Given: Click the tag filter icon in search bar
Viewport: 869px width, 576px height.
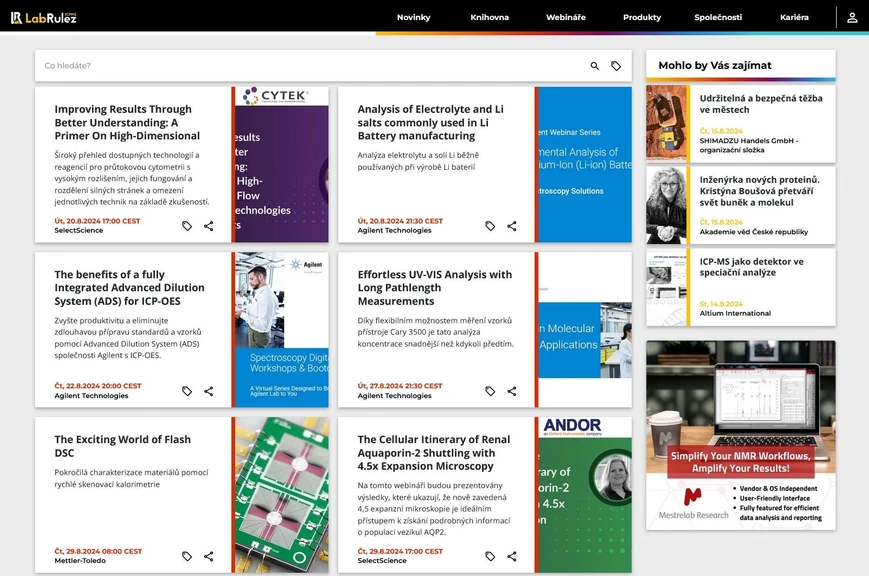Looking at the screenshot, I should (x=616, y=66).
